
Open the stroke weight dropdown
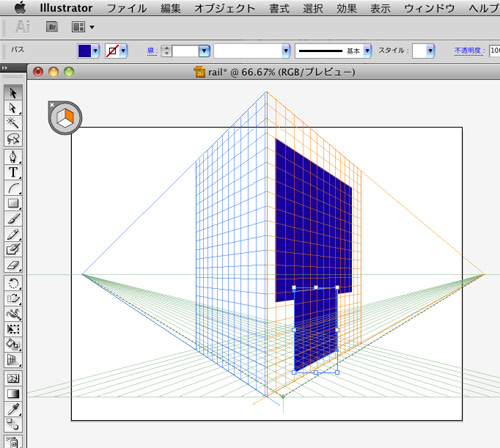(204, 51)
